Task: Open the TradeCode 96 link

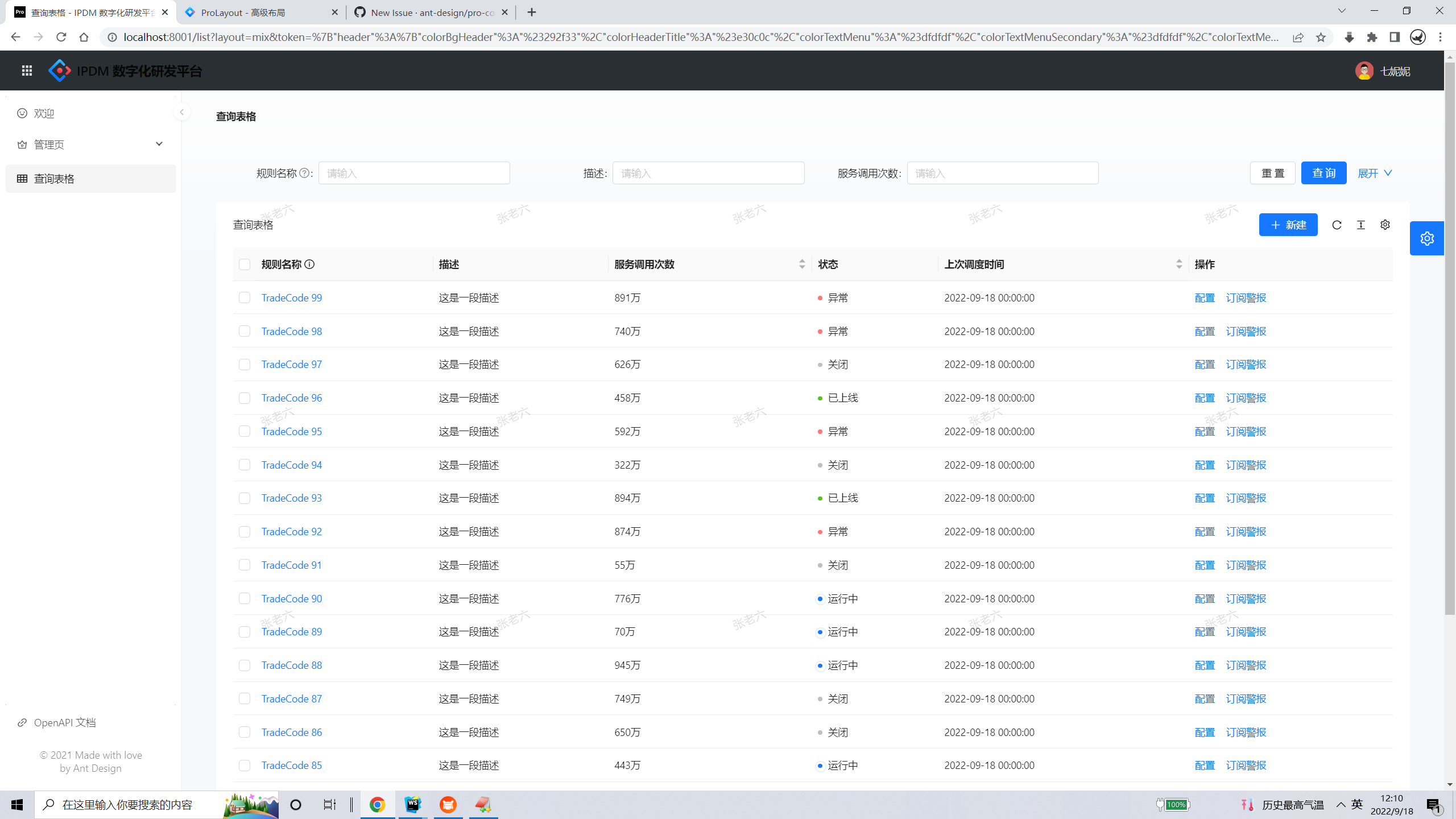Action: [x=292, y=398]
